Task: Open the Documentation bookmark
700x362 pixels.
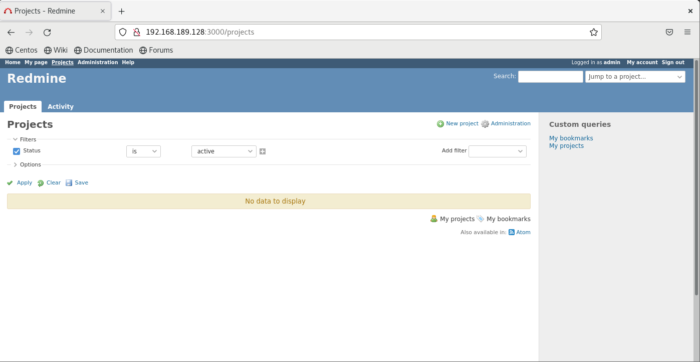Action: pyautogui.click(x=104, y=50)
